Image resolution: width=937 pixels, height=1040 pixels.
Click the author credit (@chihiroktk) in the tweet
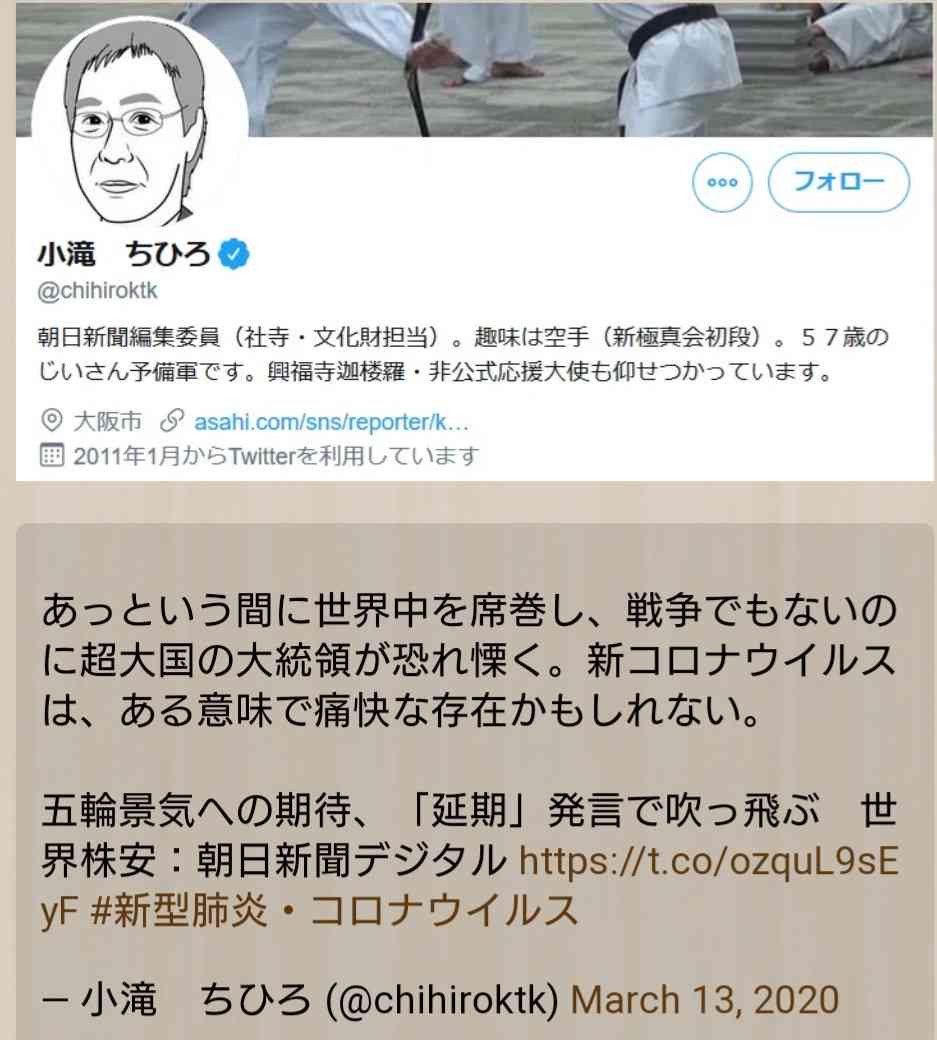click(442, 1000)
